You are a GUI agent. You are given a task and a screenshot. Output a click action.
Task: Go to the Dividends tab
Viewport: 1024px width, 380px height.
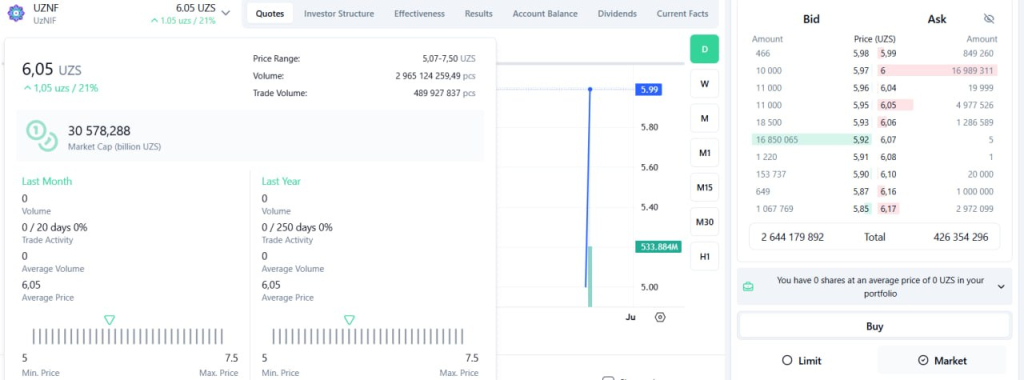tap(616, 14)
